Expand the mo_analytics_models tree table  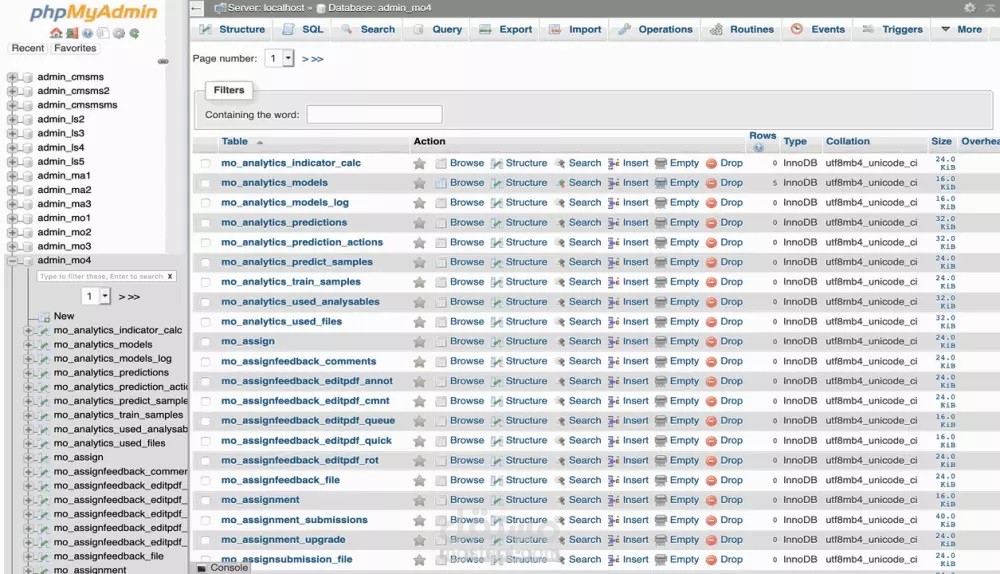(x=27, y=344)
